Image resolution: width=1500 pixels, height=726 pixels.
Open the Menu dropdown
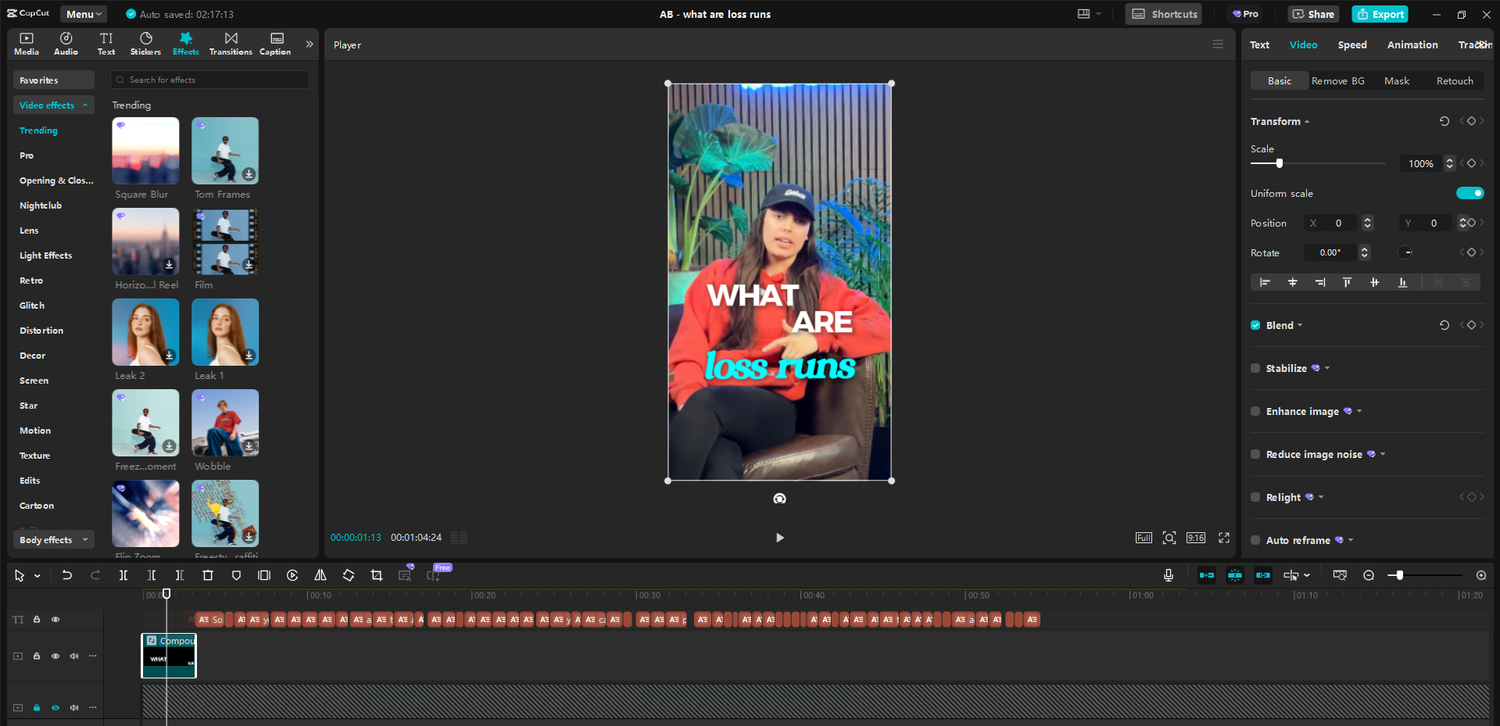pyautogui.click(x=83, y=14)
